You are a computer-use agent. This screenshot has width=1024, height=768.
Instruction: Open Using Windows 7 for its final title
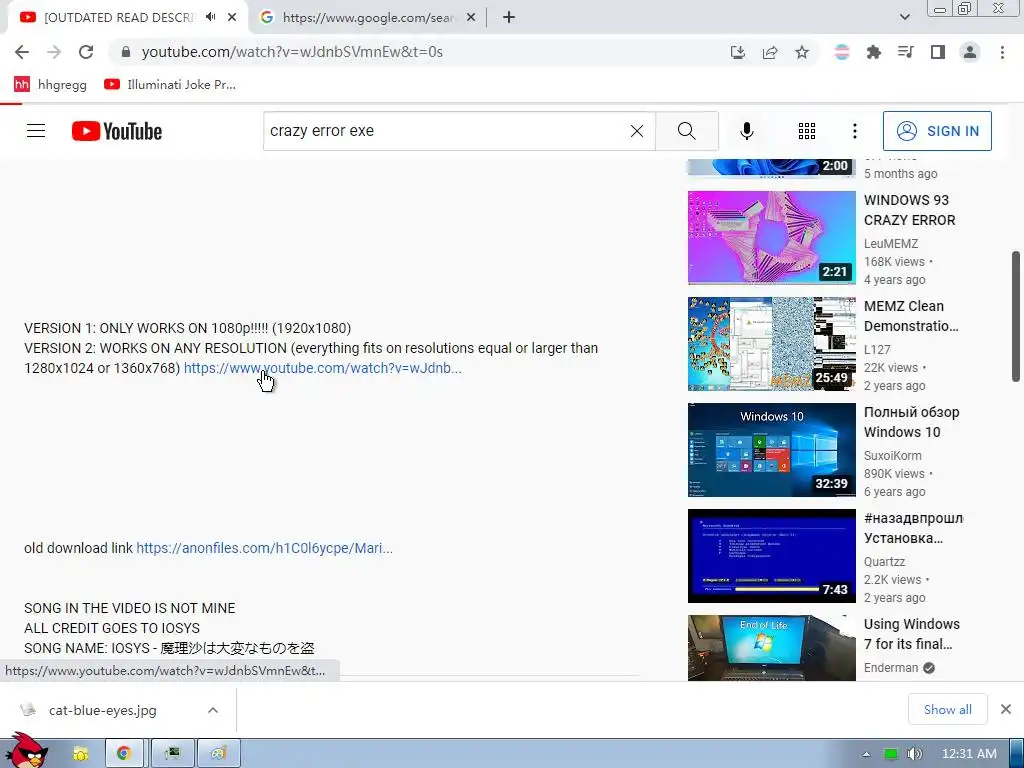[912, 634]
